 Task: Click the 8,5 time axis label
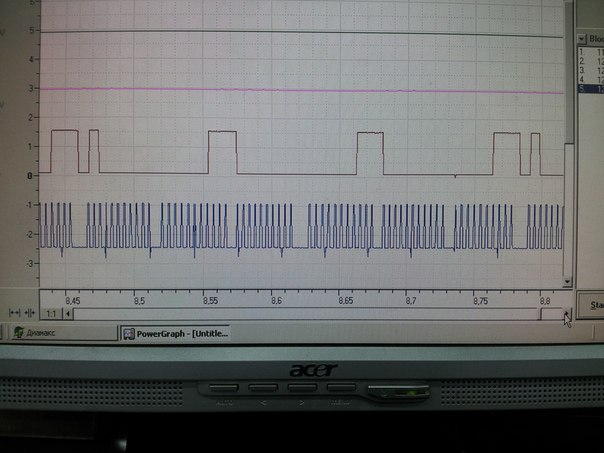point(139,300)
